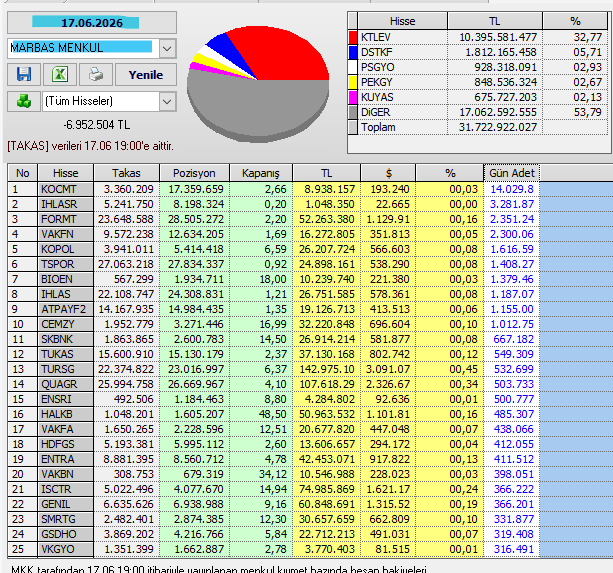The width and height of the screenshot is (613, 573).
Task: Select the HDFGS stock cell
Action: 66,444
